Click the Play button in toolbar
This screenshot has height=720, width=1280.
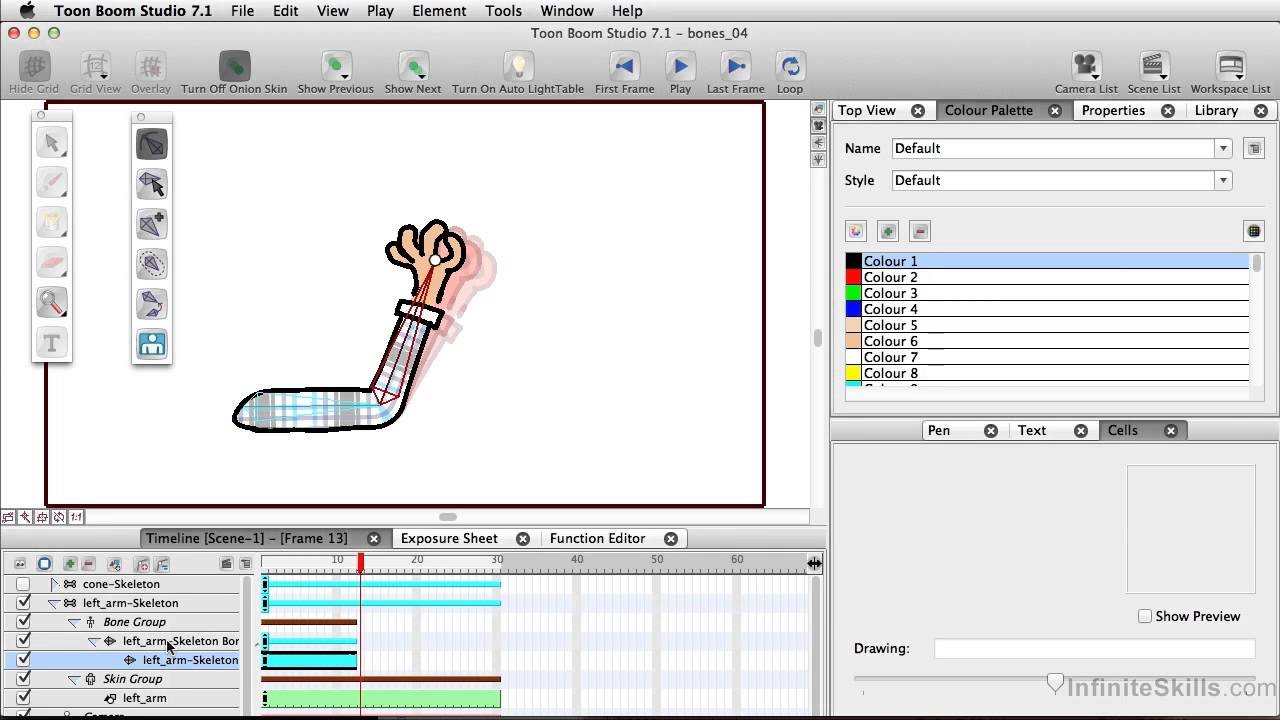[681, 66]
